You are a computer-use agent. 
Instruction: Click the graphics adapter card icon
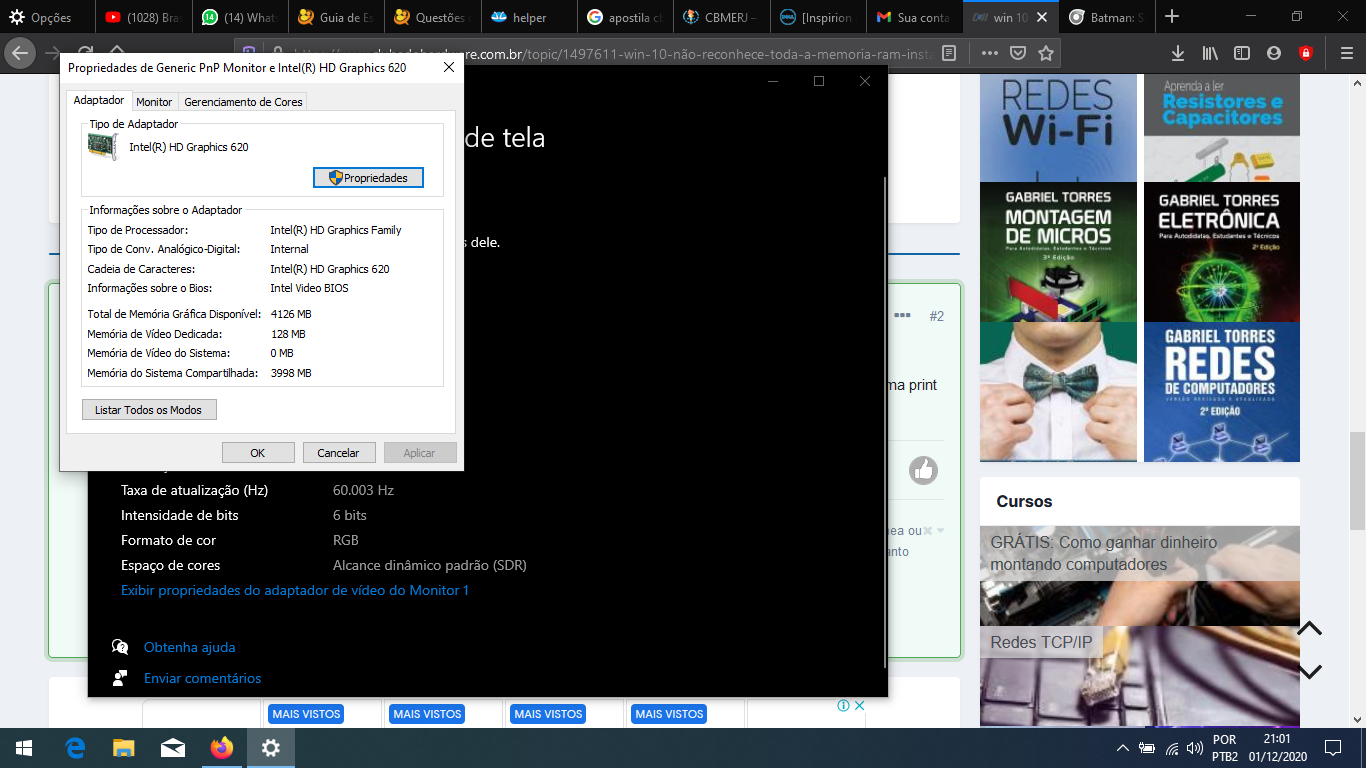click(103, 147)
